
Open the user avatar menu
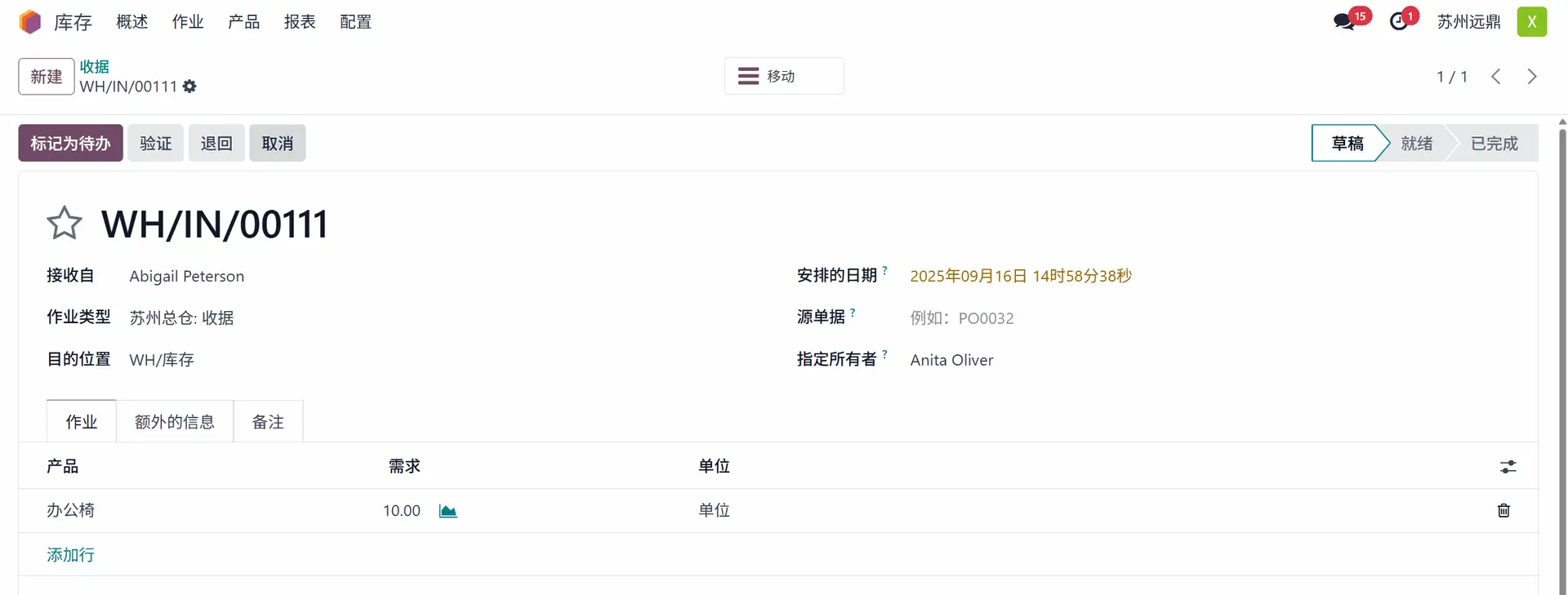point(1532,22)
